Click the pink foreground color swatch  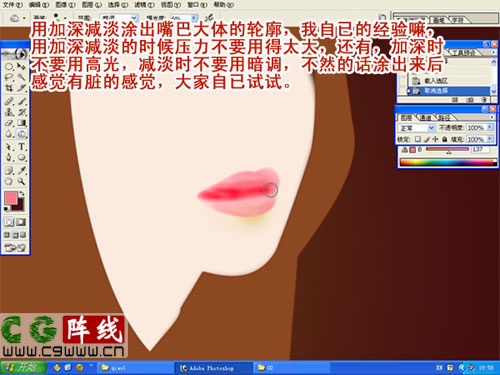point(11,198)
